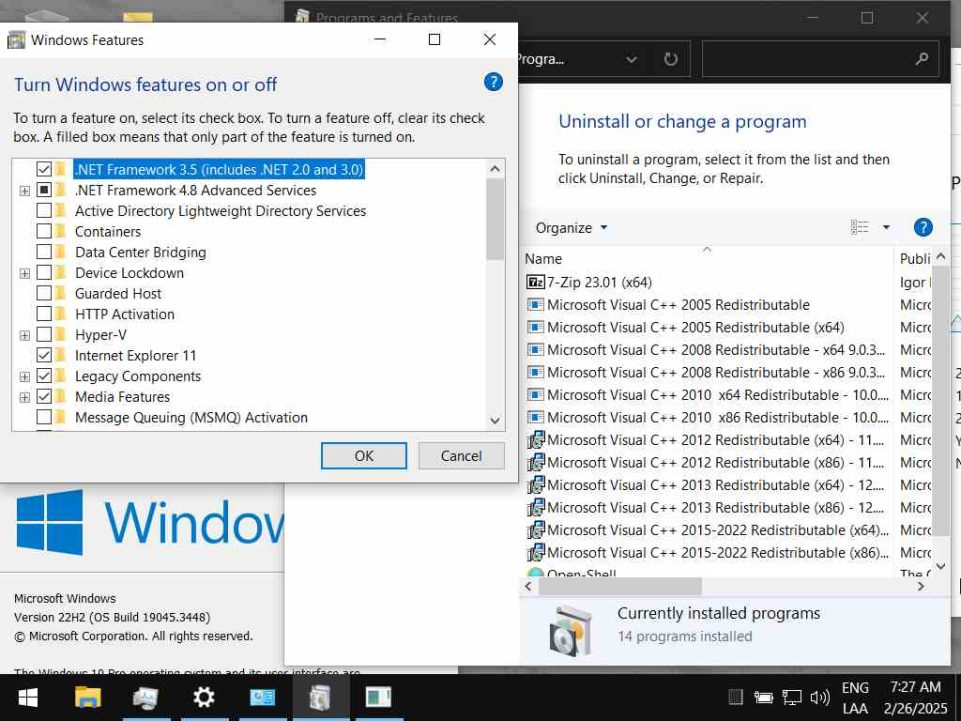The height and width of the screenshot is (721, 961).
Task: Click the installed programs disc icon in details pane
Action: pos(570,630)
